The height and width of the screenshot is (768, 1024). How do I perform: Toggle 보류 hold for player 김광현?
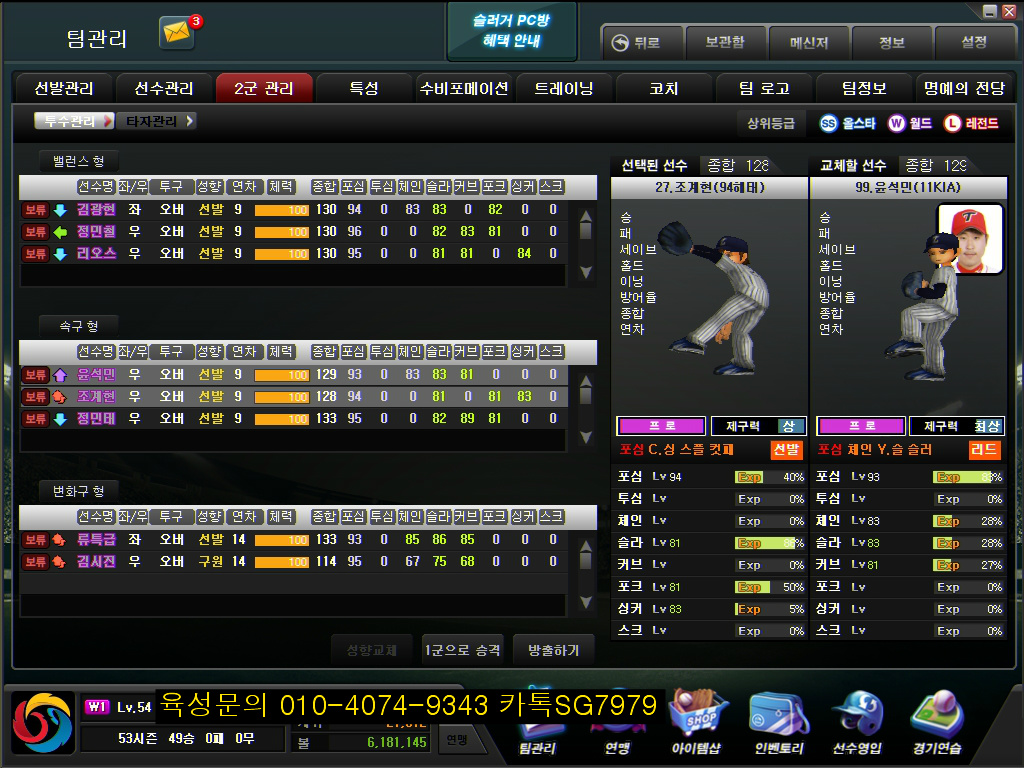[x=36, y=209]
